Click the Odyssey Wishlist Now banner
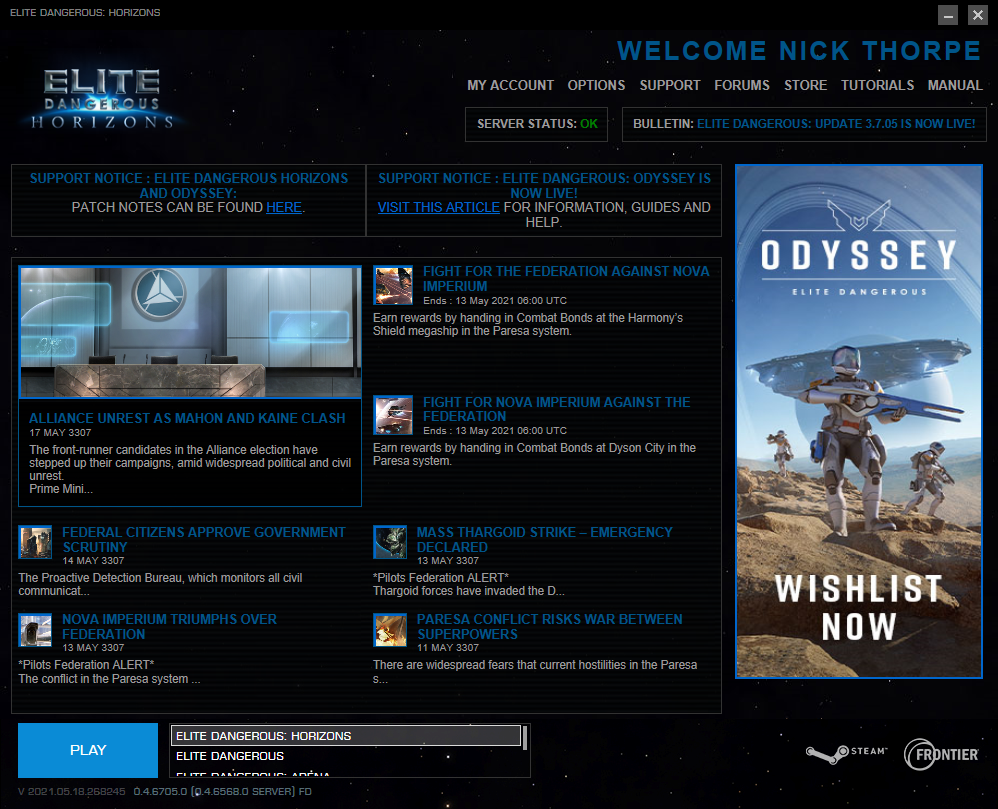998x809 pixels. pyautogui.click(x=859, y=421)
